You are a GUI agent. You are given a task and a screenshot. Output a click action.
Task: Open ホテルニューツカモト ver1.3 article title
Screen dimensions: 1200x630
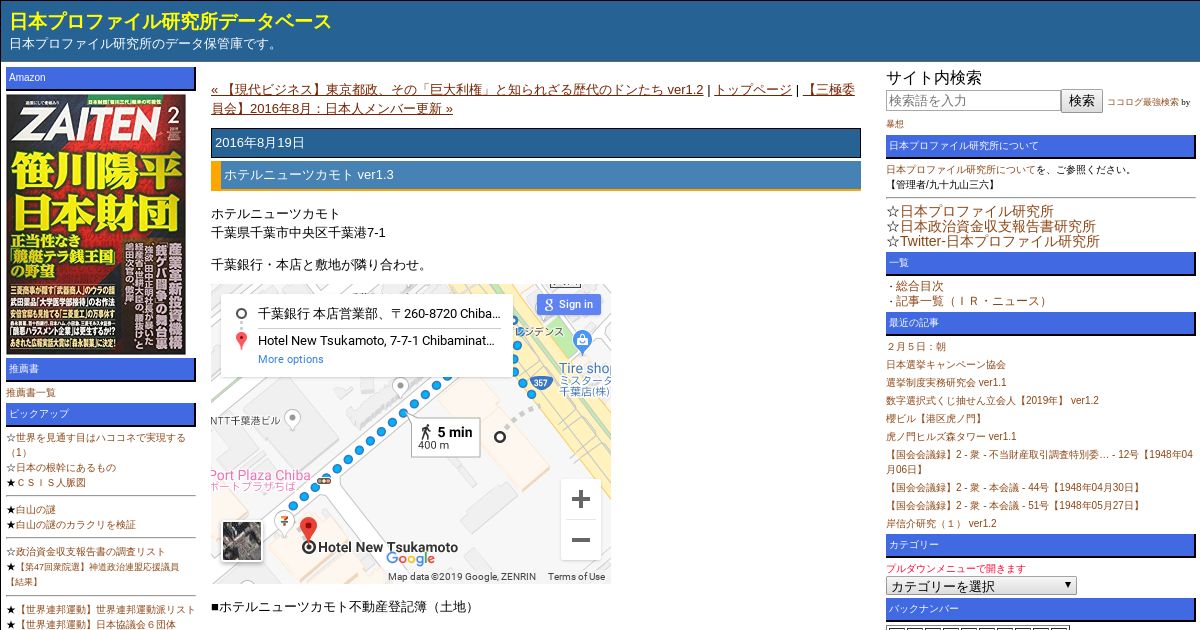309,175
